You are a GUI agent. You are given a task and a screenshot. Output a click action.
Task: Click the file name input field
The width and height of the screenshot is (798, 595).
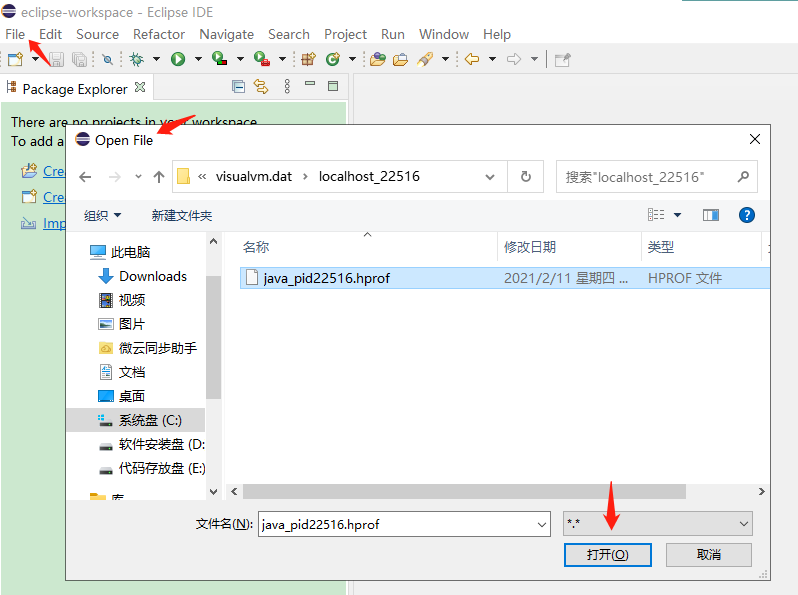(x=397, y=524)
